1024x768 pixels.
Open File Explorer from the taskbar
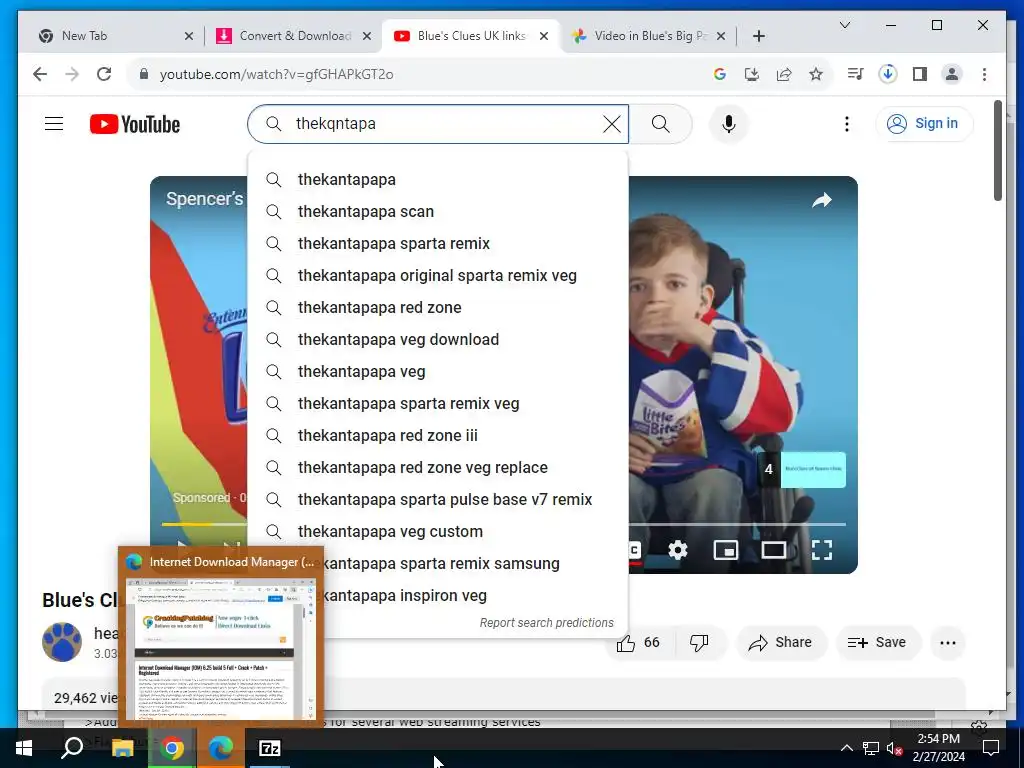coord(122,748)
